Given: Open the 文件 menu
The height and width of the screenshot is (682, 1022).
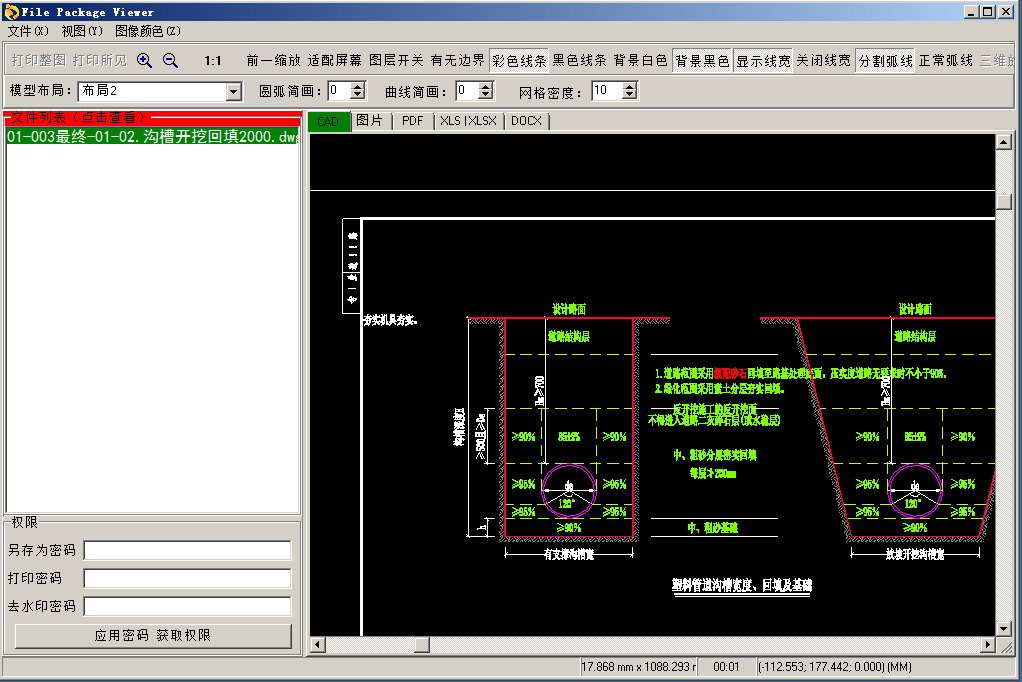Looking at the screenshot, I should (x=27, y=31).
